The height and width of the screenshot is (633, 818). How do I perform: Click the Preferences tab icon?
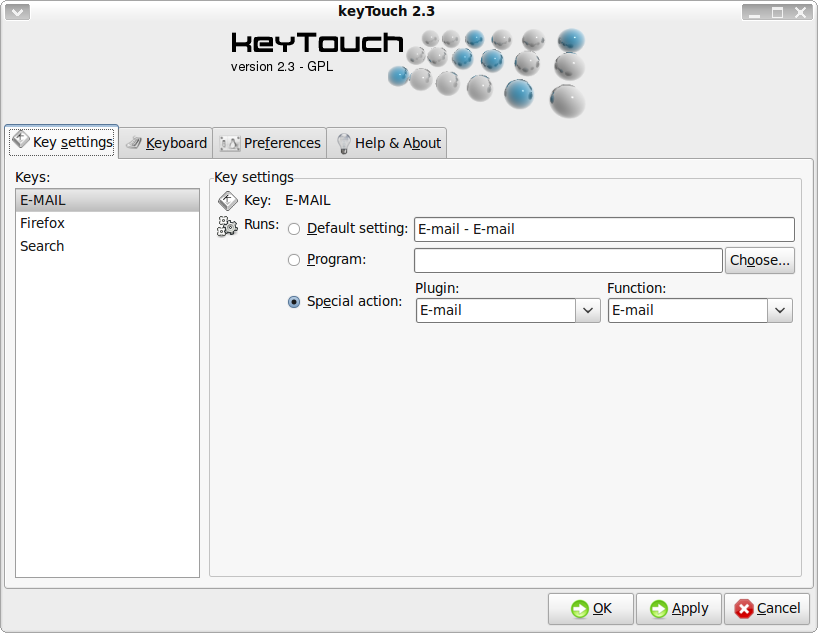coord(230,143)
